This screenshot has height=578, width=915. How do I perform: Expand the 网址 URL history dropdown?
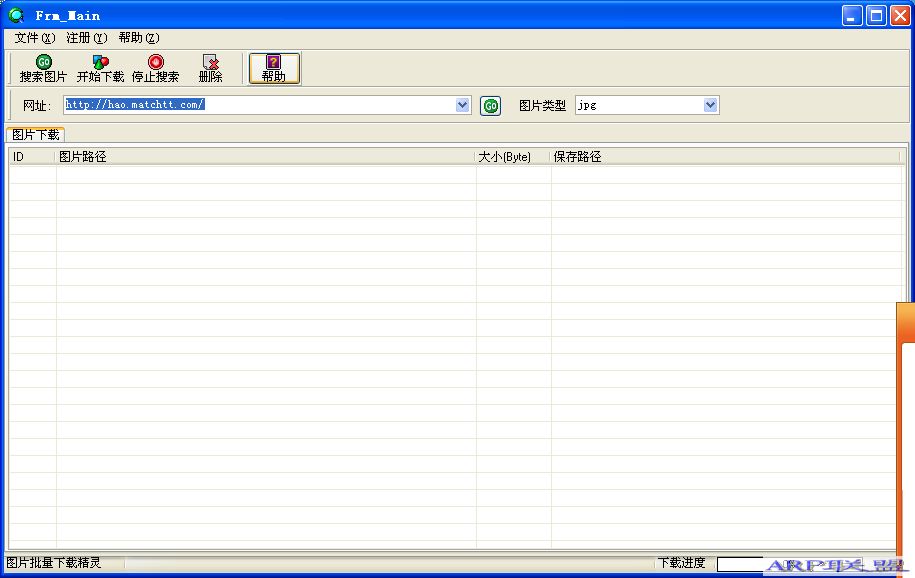pos(462,105)
